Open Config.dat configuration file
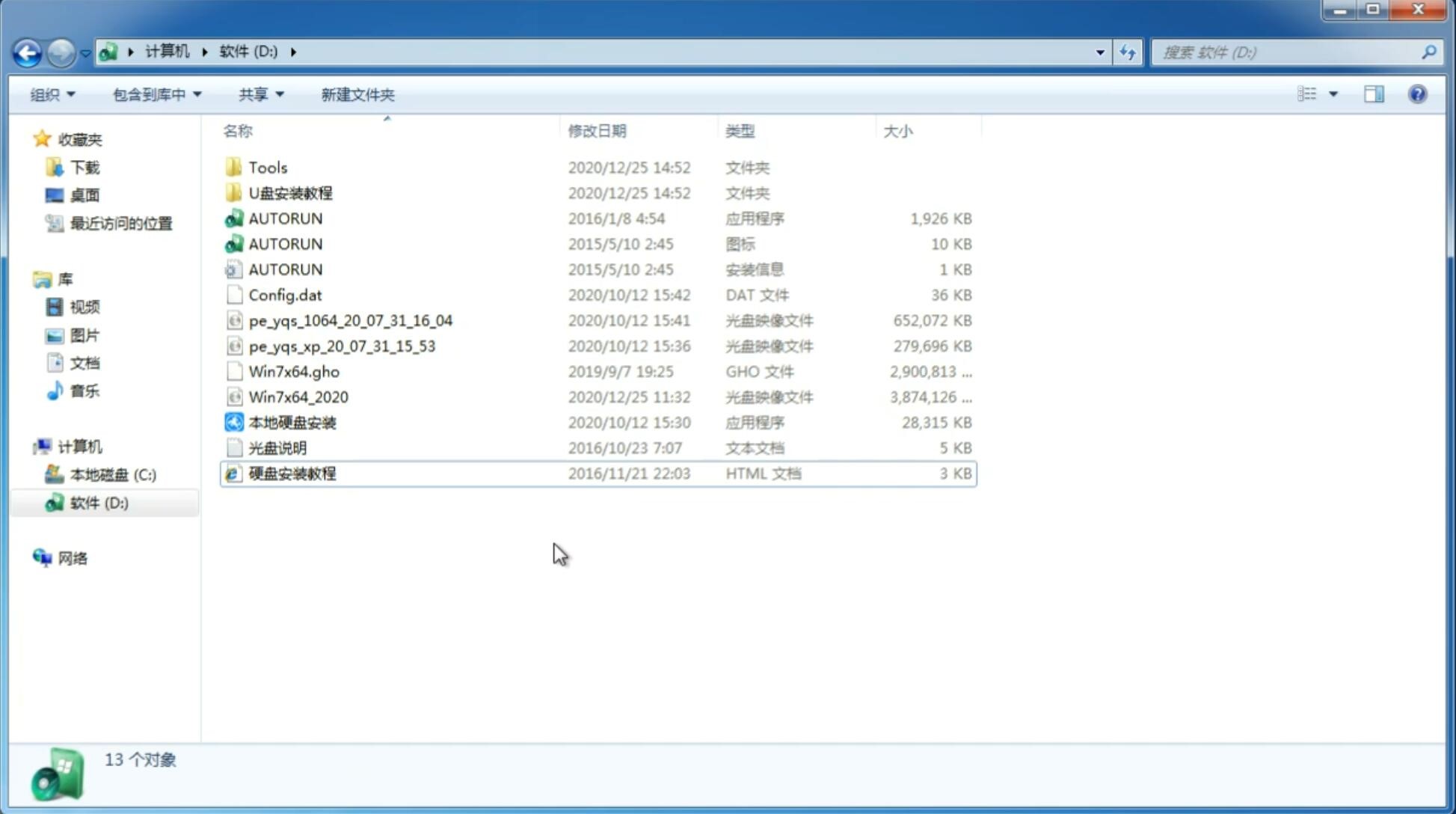Screen dimensions: 1456x814 (285, 294)
